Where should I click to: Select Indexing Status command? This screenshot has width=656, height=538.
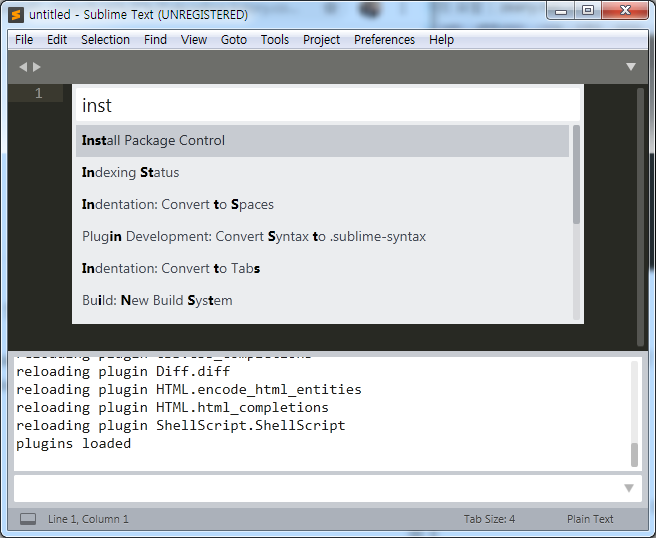pos(322,172)
